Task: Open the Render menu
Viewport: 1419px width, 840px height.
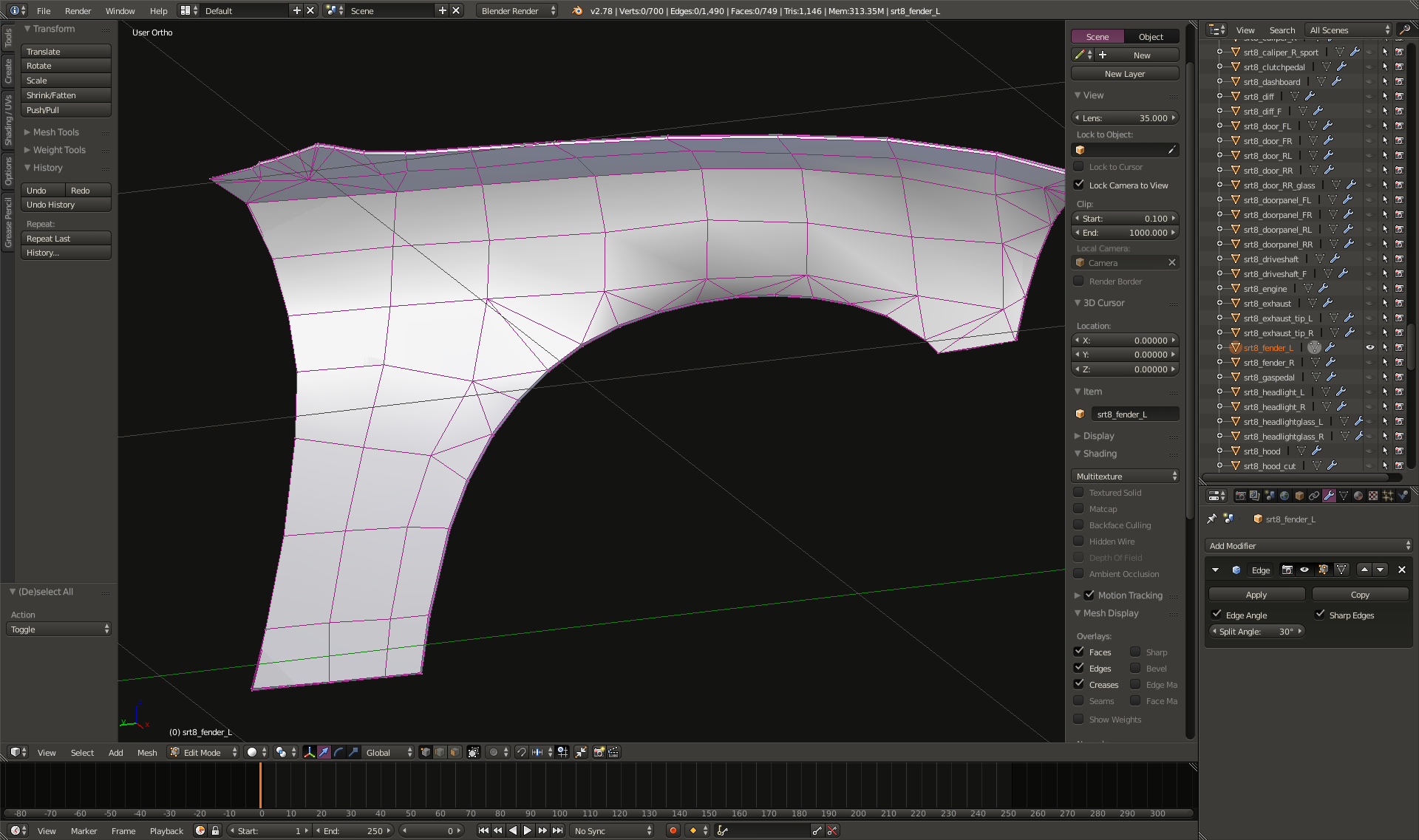Action: [x=78, y=10]
